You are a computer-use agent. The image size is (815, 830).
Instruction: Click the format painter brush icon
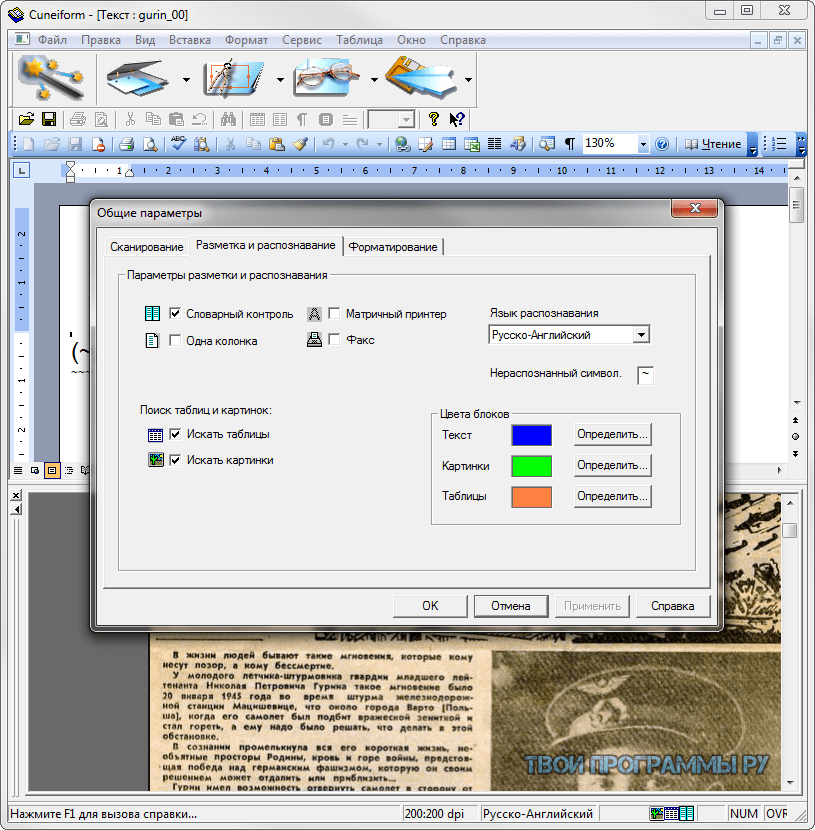pos(300,144)
